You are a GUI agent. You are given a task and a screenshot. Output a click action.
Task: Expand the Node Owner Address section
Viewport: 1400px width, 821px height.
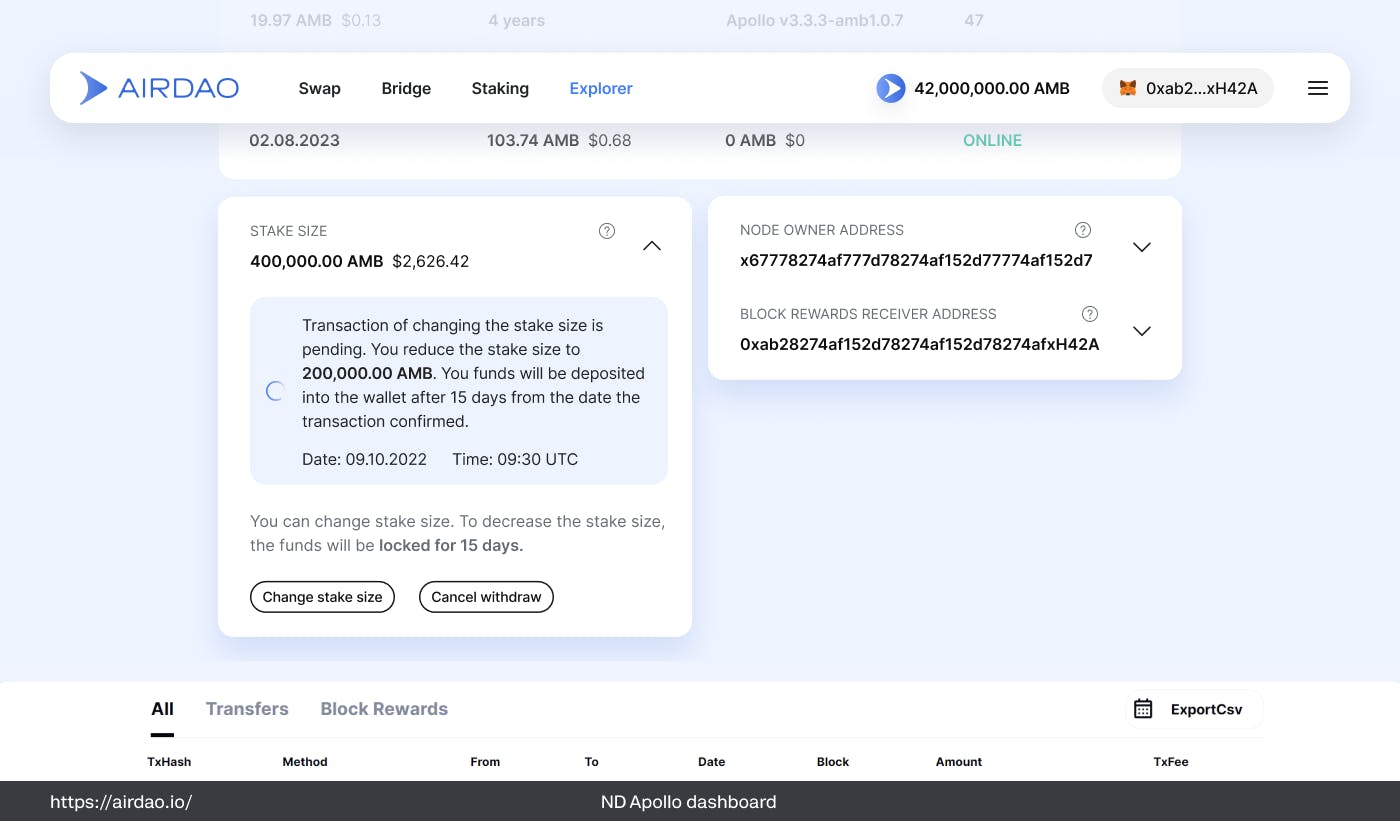1141,247
